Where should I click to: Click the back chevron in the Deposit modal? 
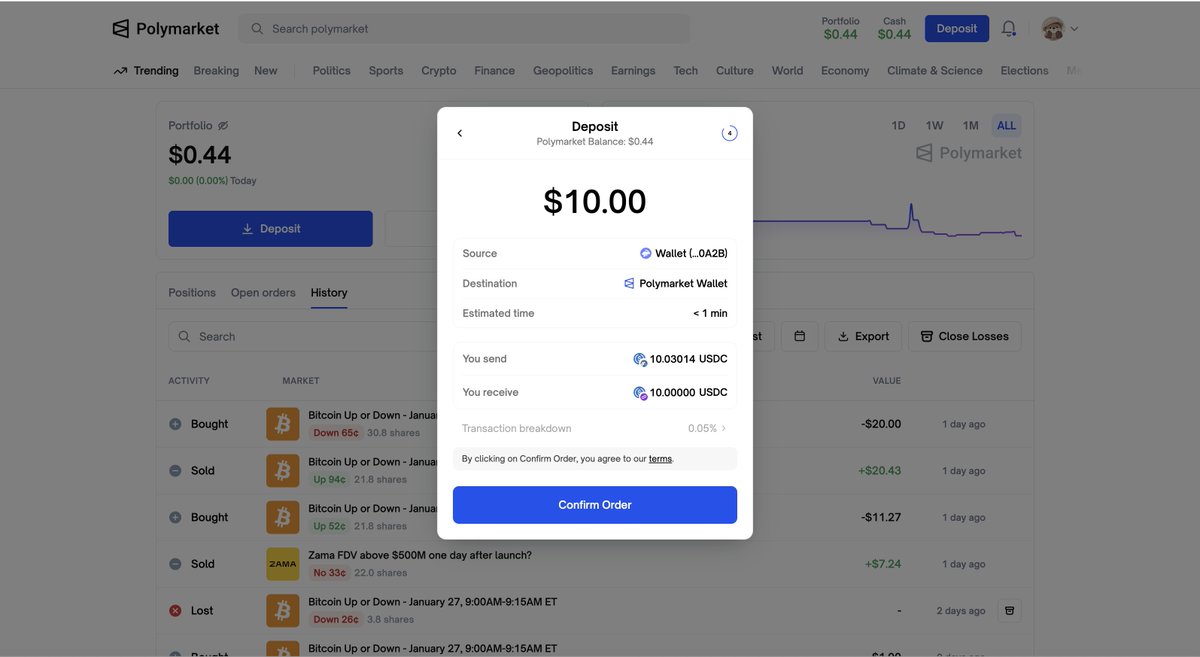pos(459,131)
